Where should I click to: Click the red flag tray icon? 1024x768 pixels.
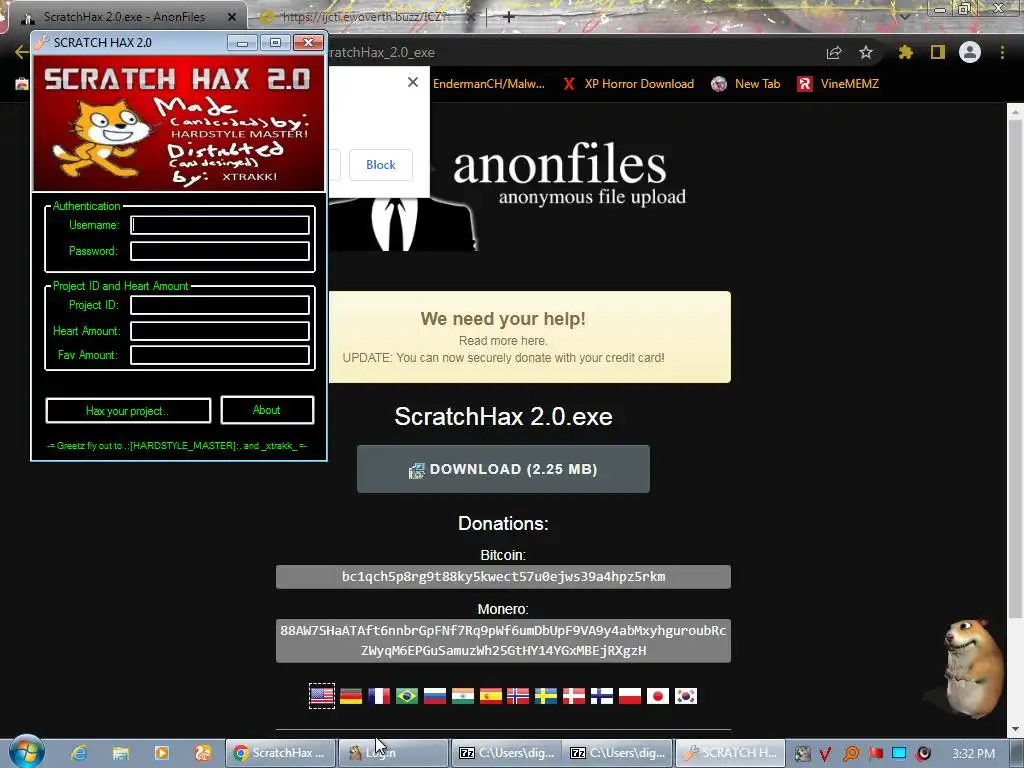tap(875, 754)
